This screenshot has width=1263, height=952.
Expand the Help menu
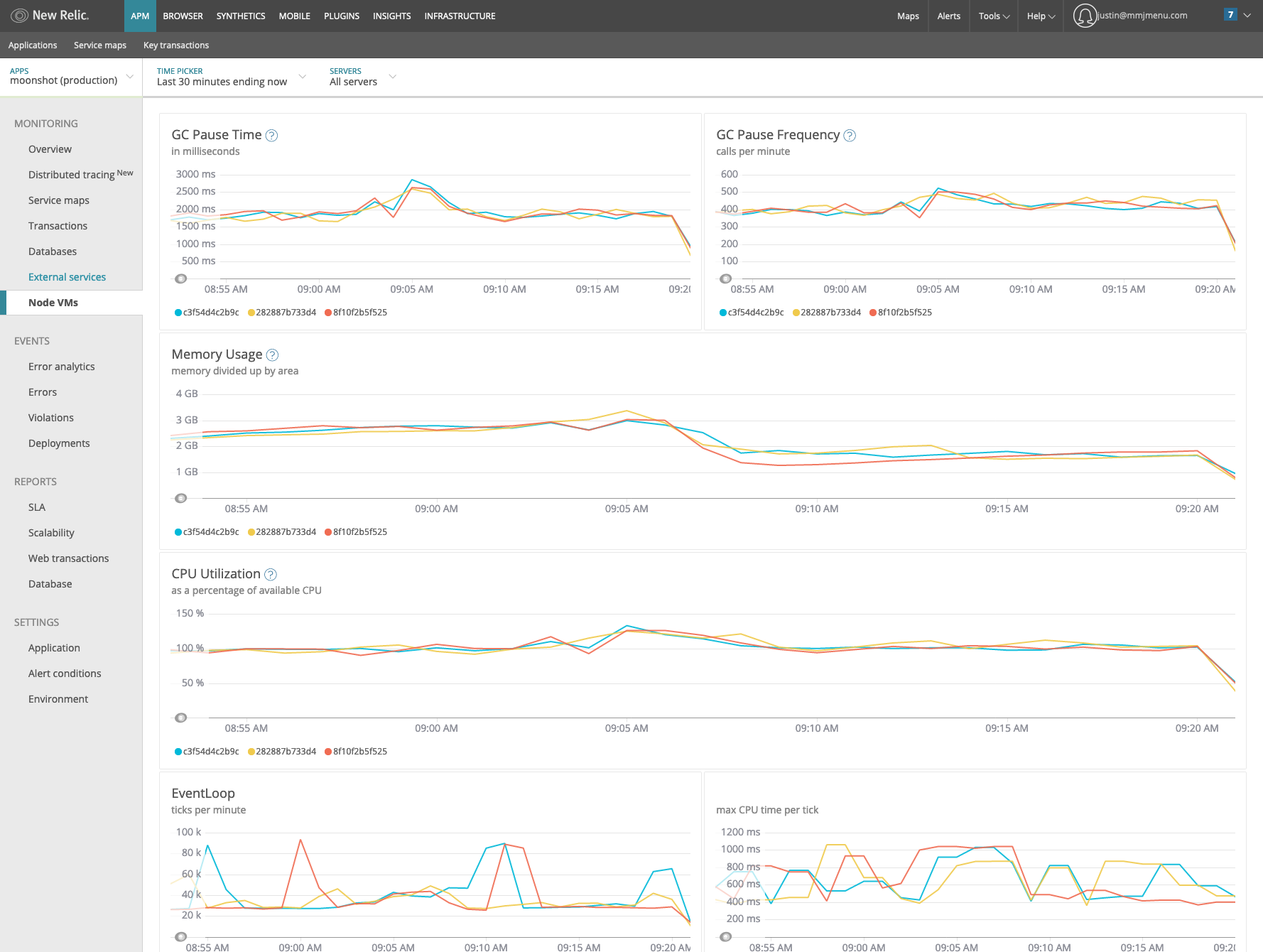(x=1041, y=16)
